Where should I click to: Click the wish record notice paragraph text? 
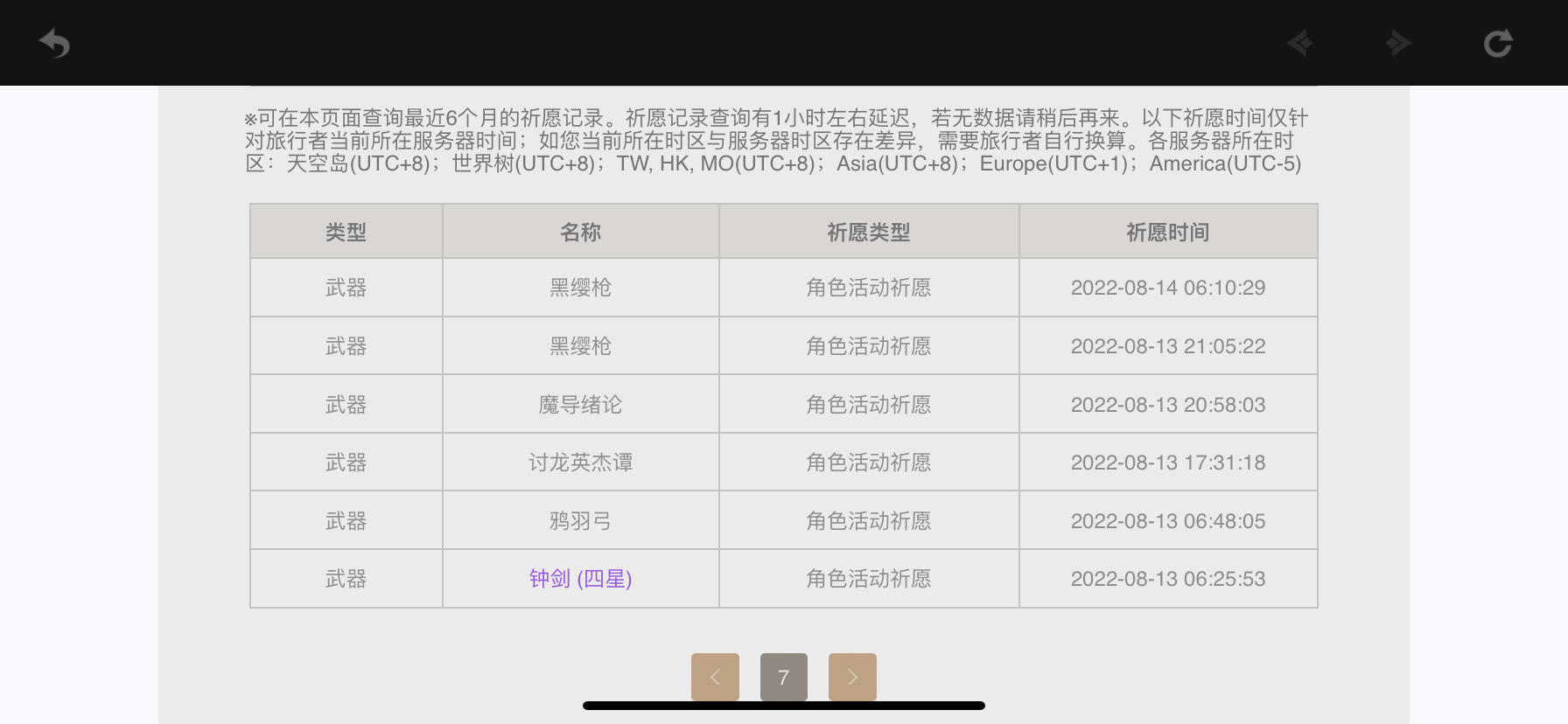coord(776,141)
